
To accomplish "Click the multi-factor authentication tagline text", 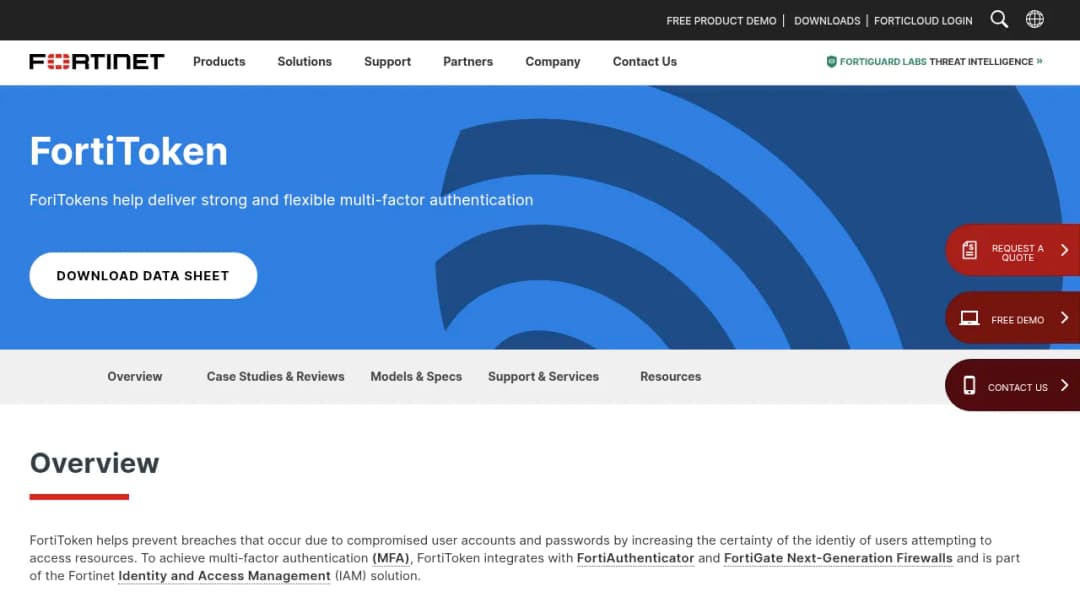I will tap(281, 200).
